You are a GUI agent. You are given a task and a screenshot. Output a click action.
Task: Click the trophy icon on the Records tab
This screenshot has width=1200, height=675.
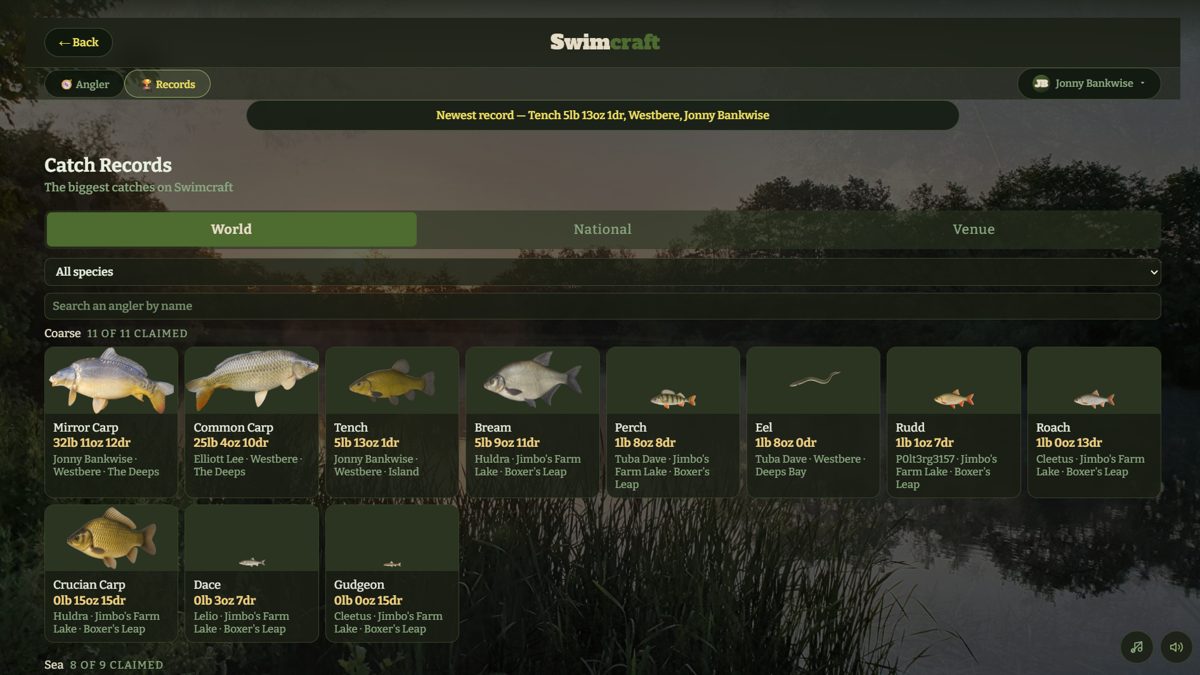[146, 85]
